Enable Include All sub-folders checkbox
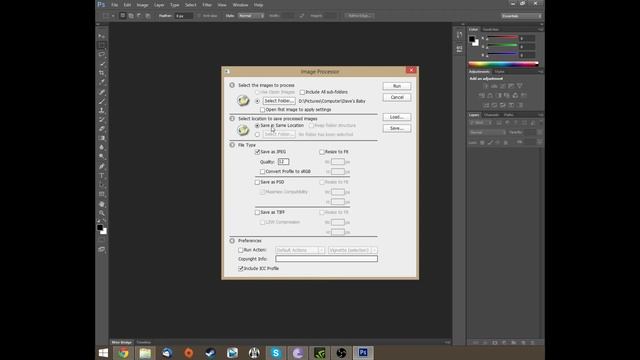Image resolution: width=640 pixels, height=360 pixels. 302,92
